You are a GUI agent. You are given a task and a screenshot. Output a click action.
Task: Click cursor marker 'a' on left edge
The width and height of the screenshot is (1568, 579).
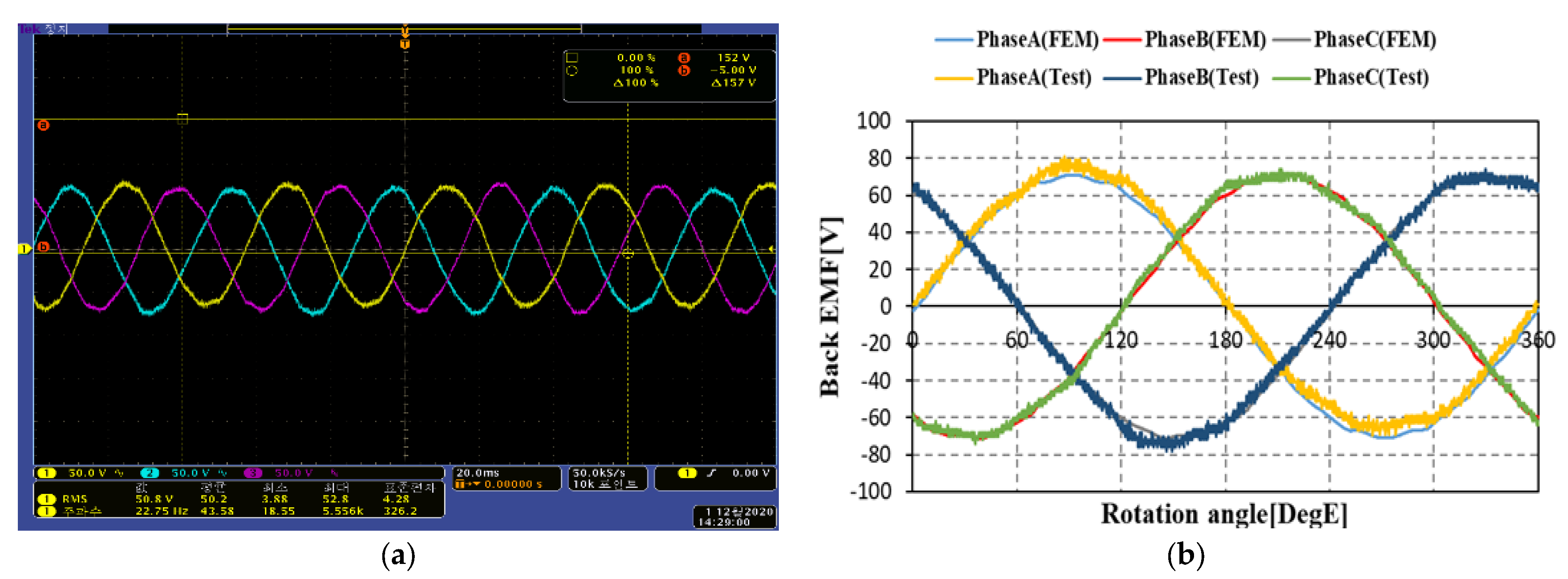(x=43, y=125)
